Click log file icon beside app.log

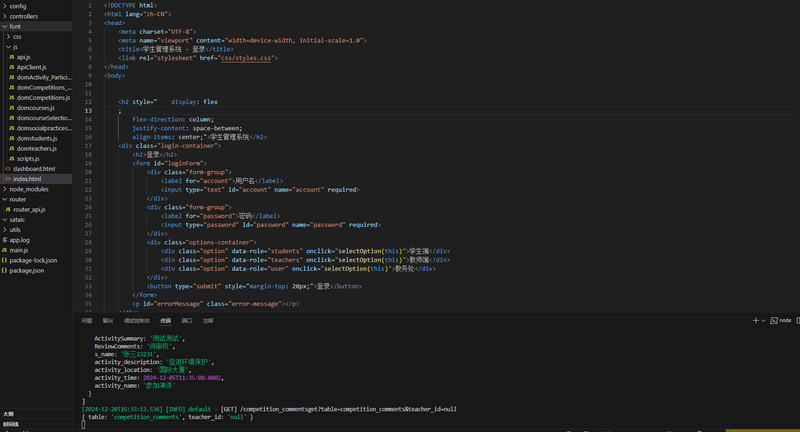point(5,240)
